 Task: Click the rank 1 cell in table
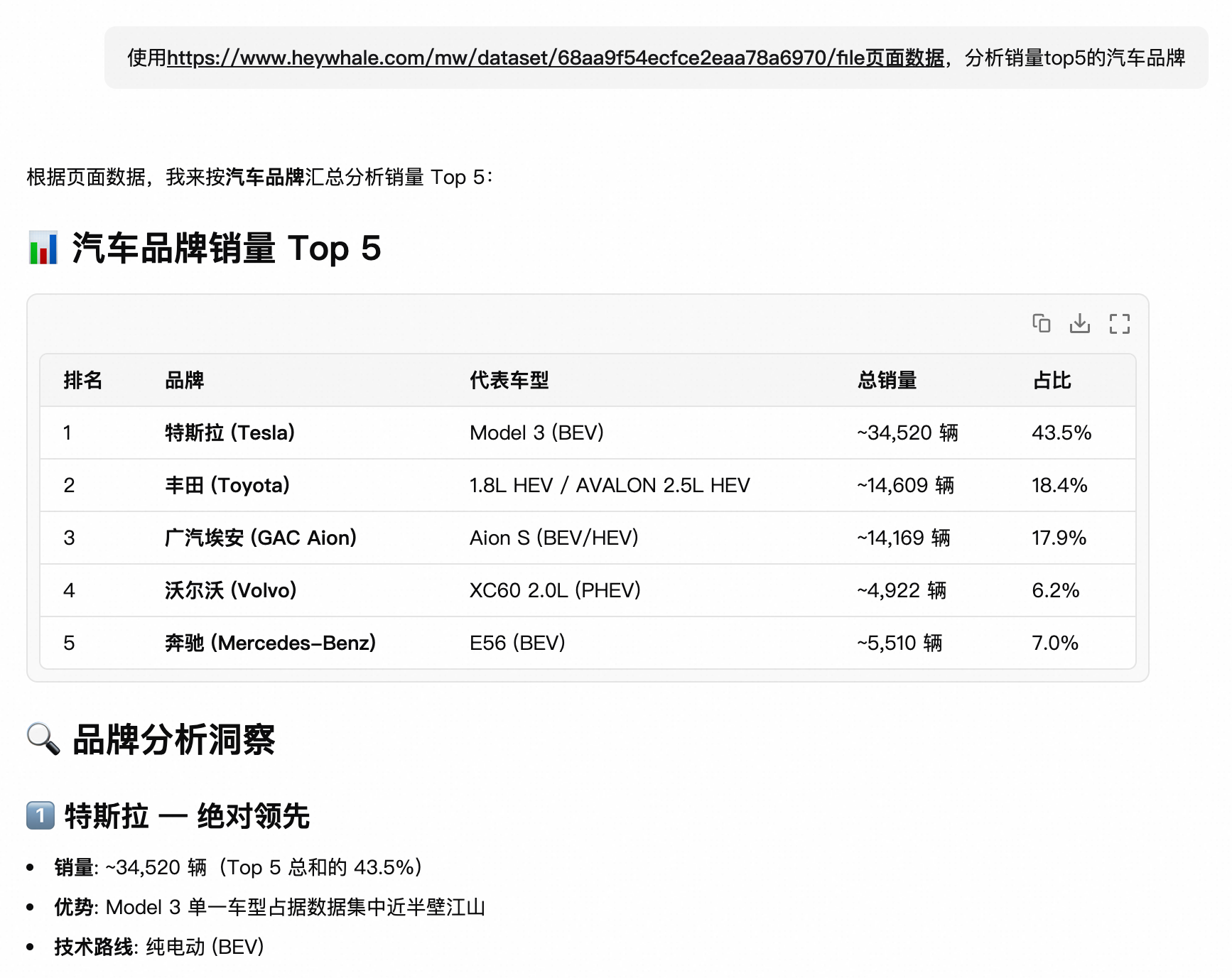tap(67, 433)
